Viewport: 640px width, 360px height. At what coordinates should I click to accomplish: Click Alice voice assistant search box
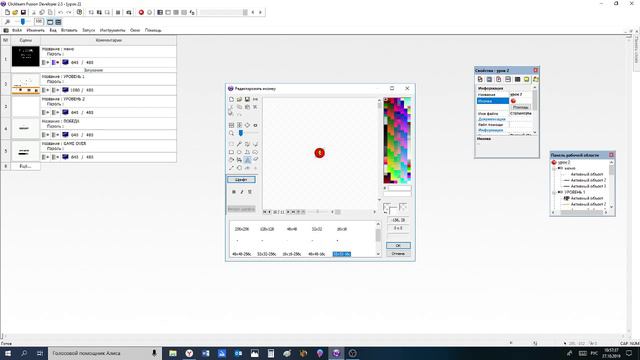coord(105,353)
